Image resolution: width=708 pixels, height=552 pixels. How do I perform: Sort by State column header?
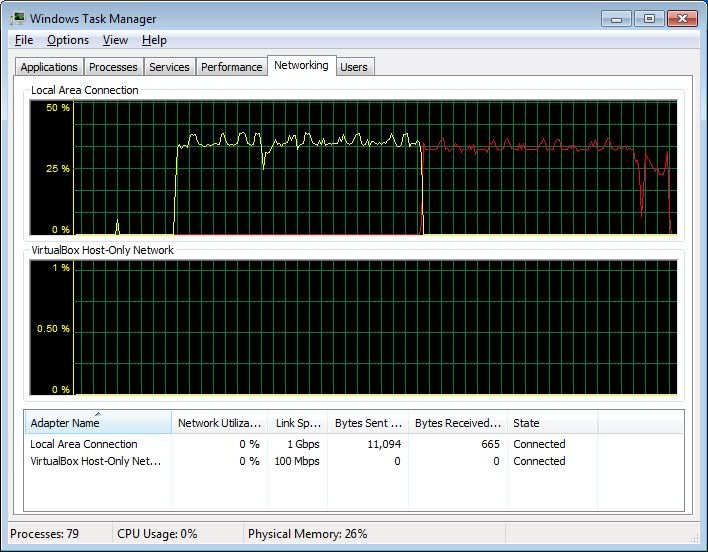553,422
